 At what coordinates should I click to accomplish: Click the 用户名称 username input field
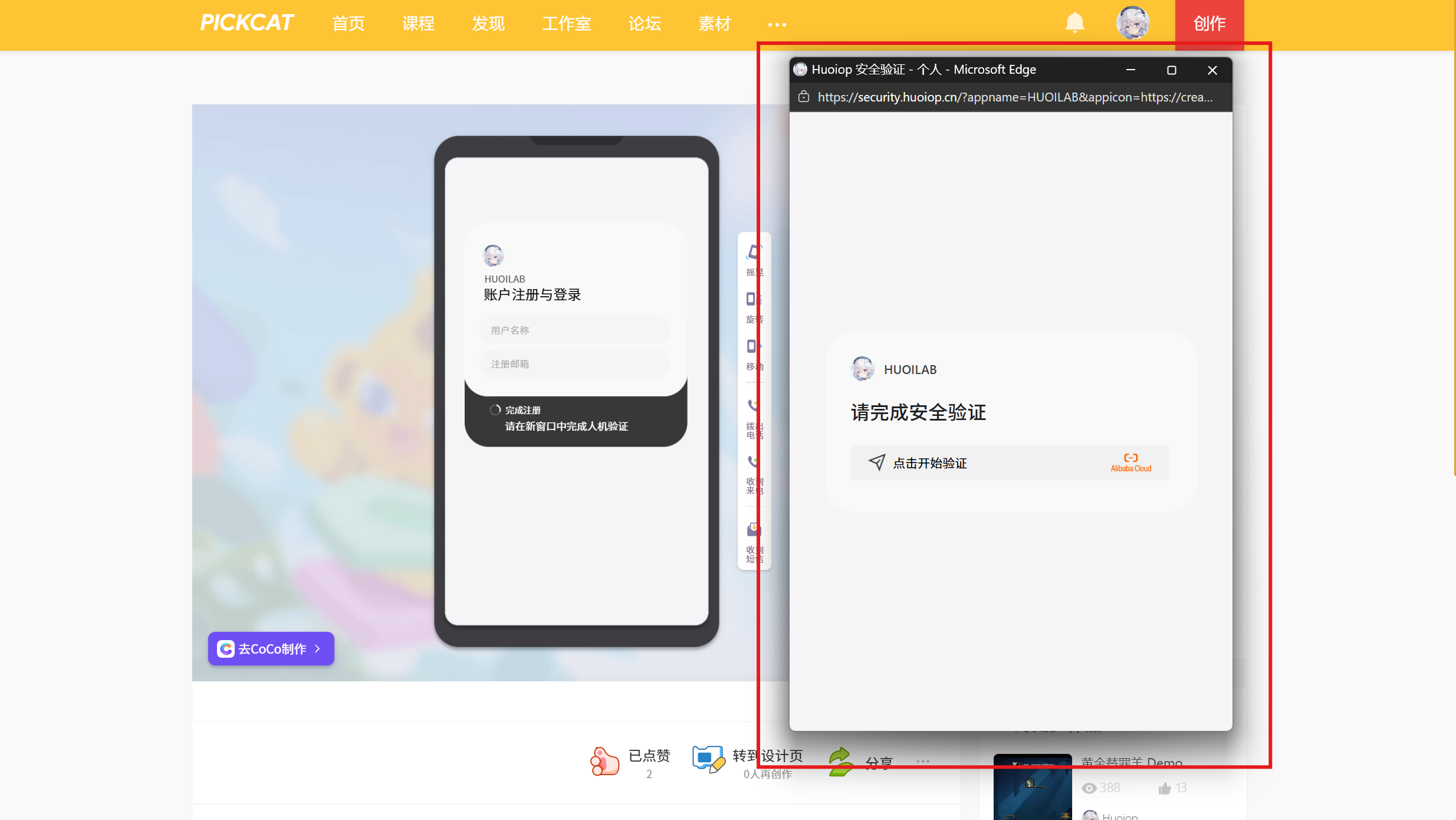tap(574, 330)
